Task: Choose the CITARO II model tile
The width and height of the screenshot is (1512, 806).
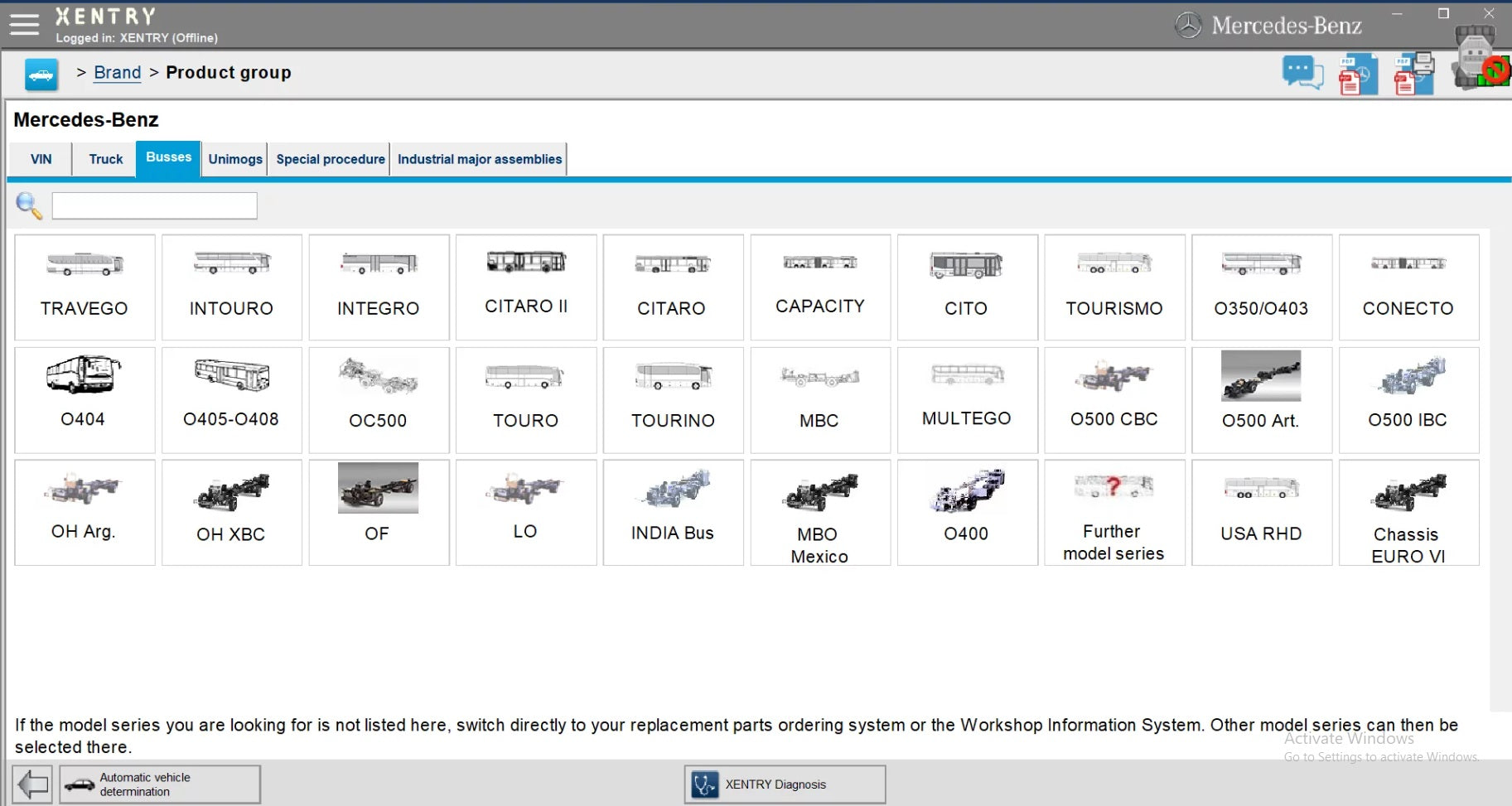Action: [526, 287]
